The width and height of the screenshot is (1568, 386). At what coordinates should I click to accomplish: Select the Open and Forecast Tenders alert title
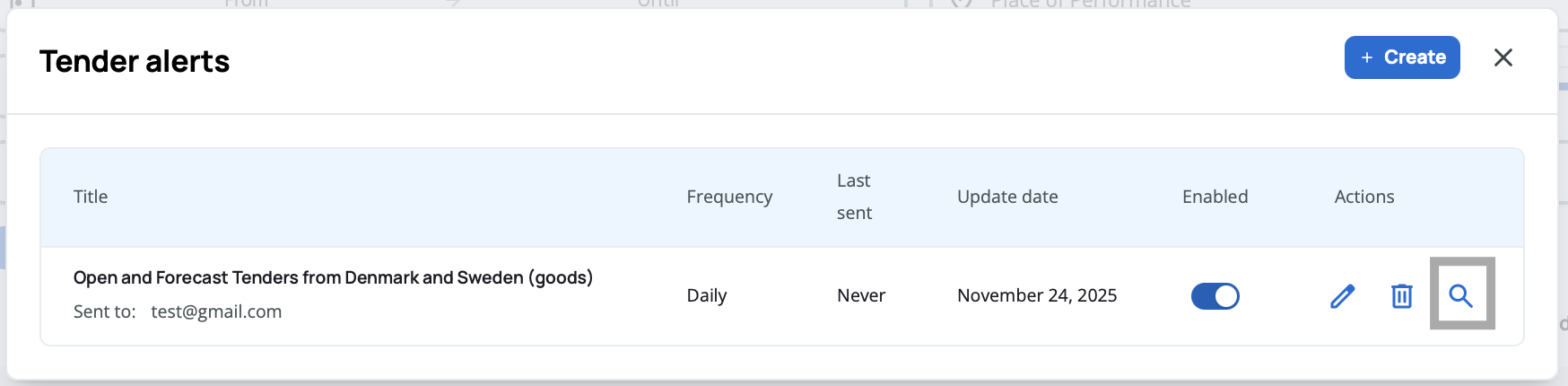tap(333, 277)
